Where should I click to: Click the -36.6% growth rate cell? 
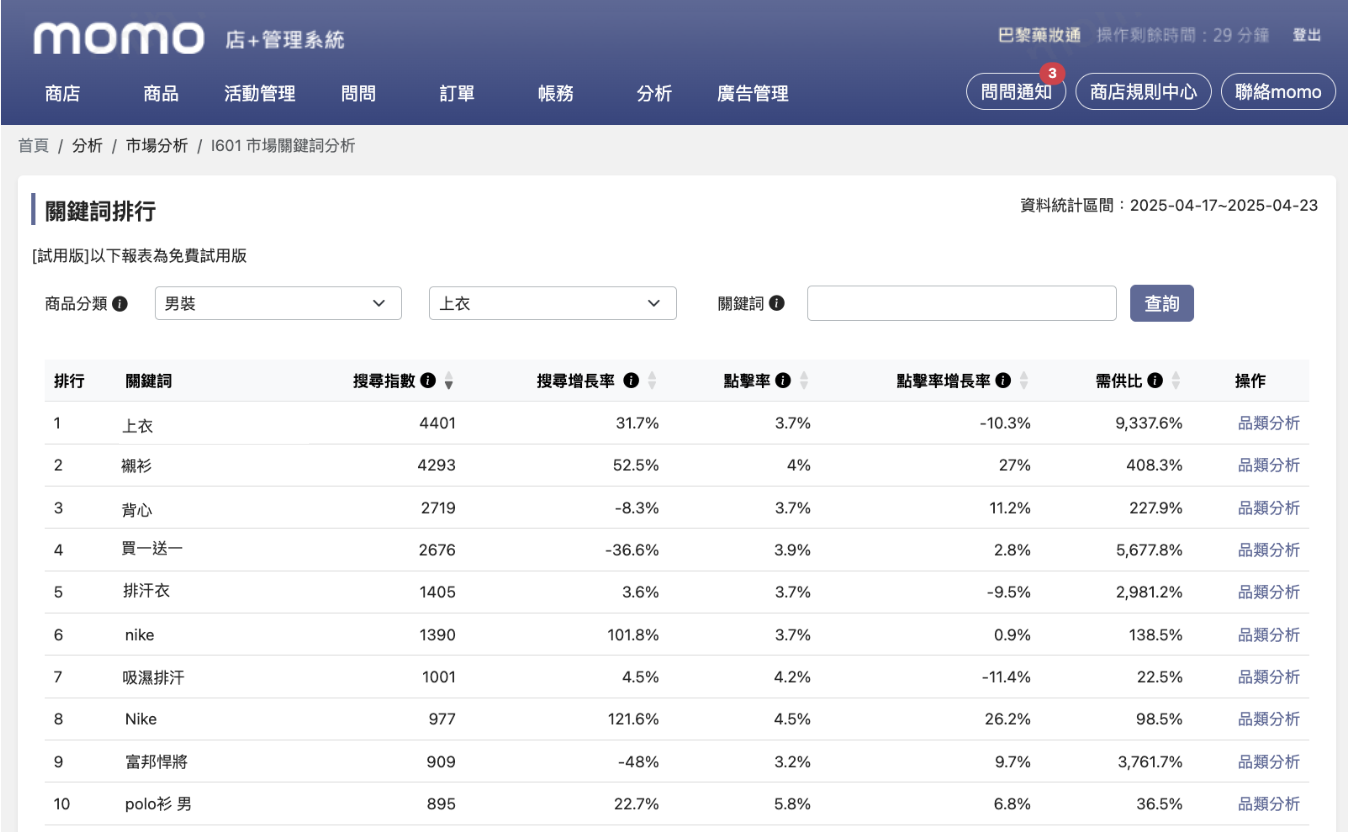[632, 550]
